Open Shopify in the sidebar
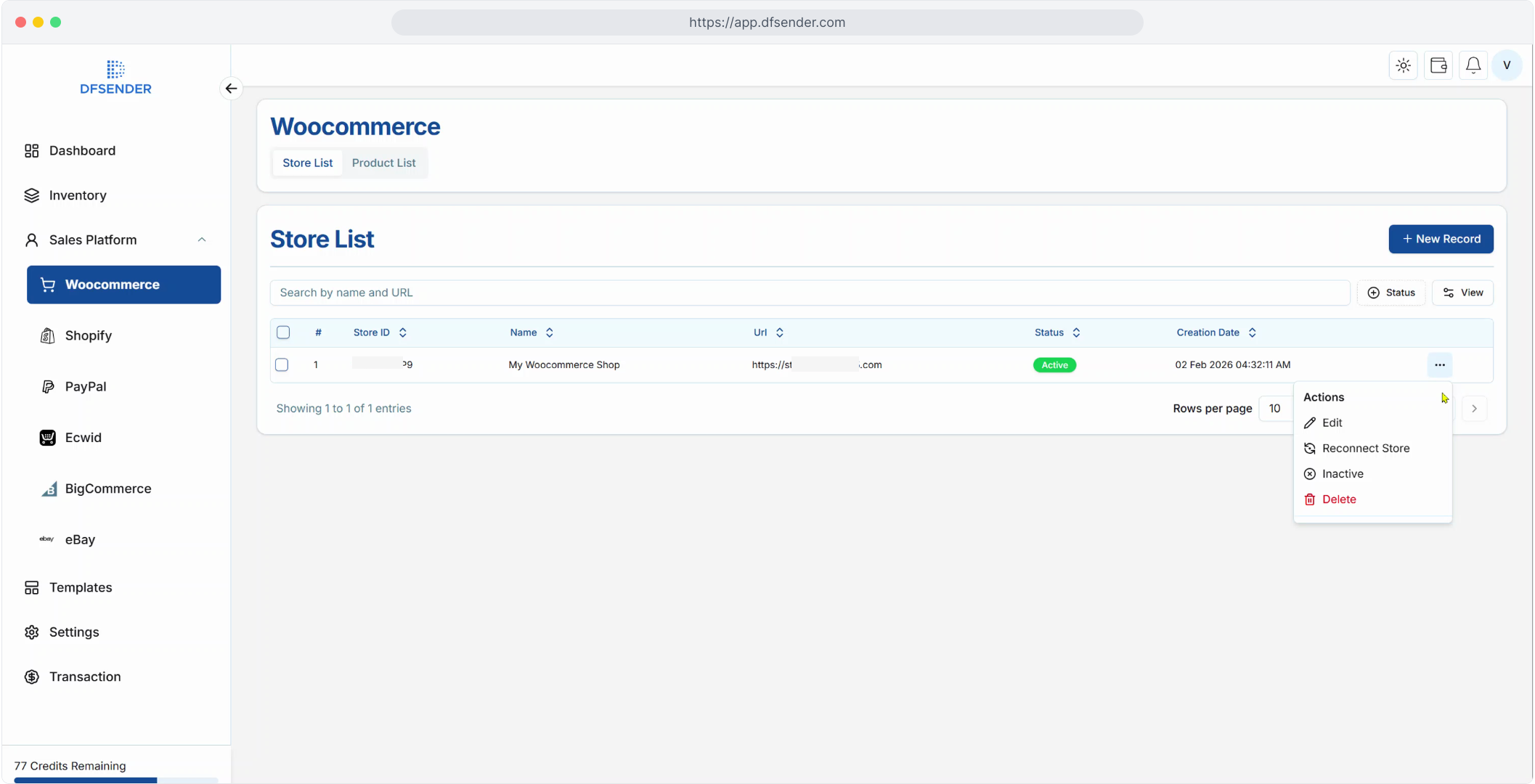1535x784 pixels. click(88, 335)
